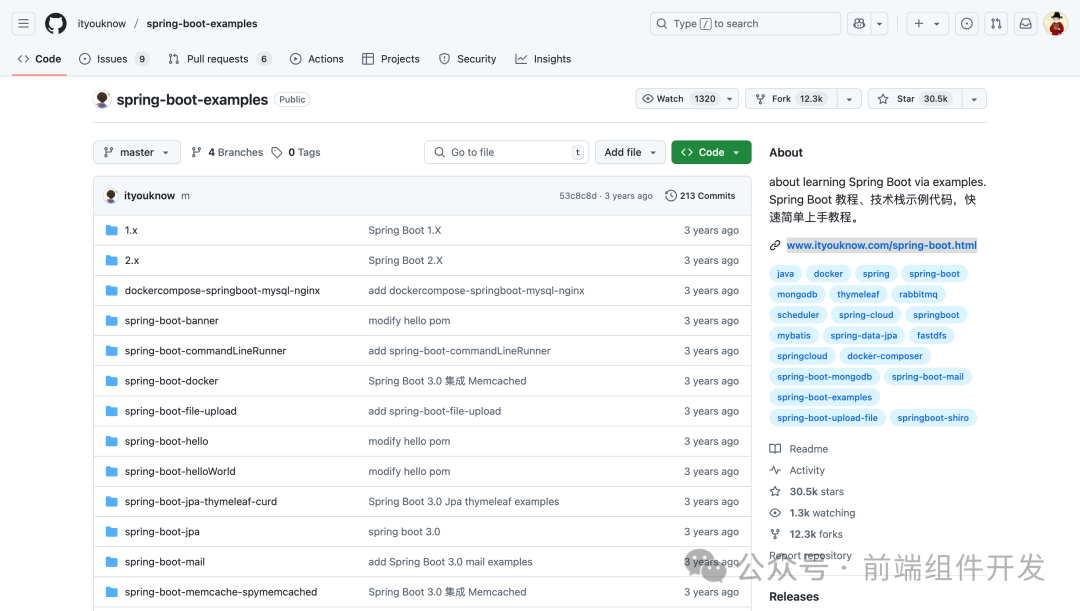Viewport: 1080px width, 611px height.
Task: Focus the 'Type / to search' box
Action: tap(745, 23)
